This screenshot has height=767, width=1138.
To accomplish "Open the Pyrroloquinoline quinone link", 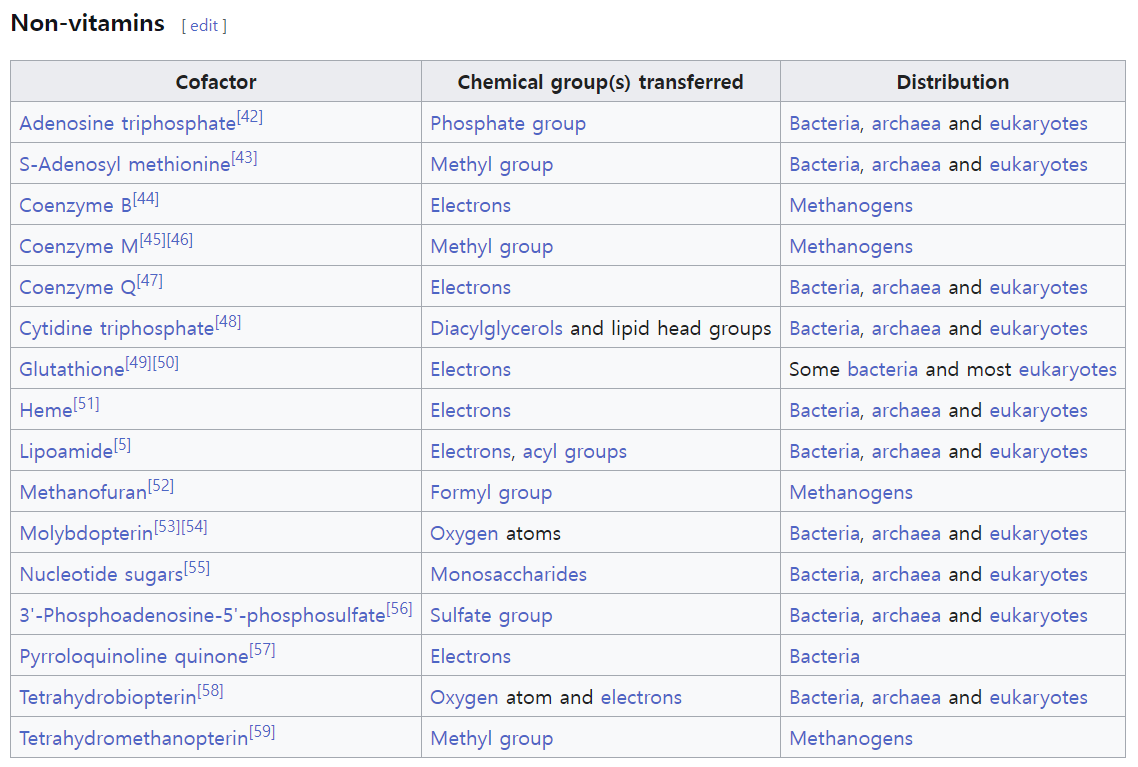I will coord(133,657).
